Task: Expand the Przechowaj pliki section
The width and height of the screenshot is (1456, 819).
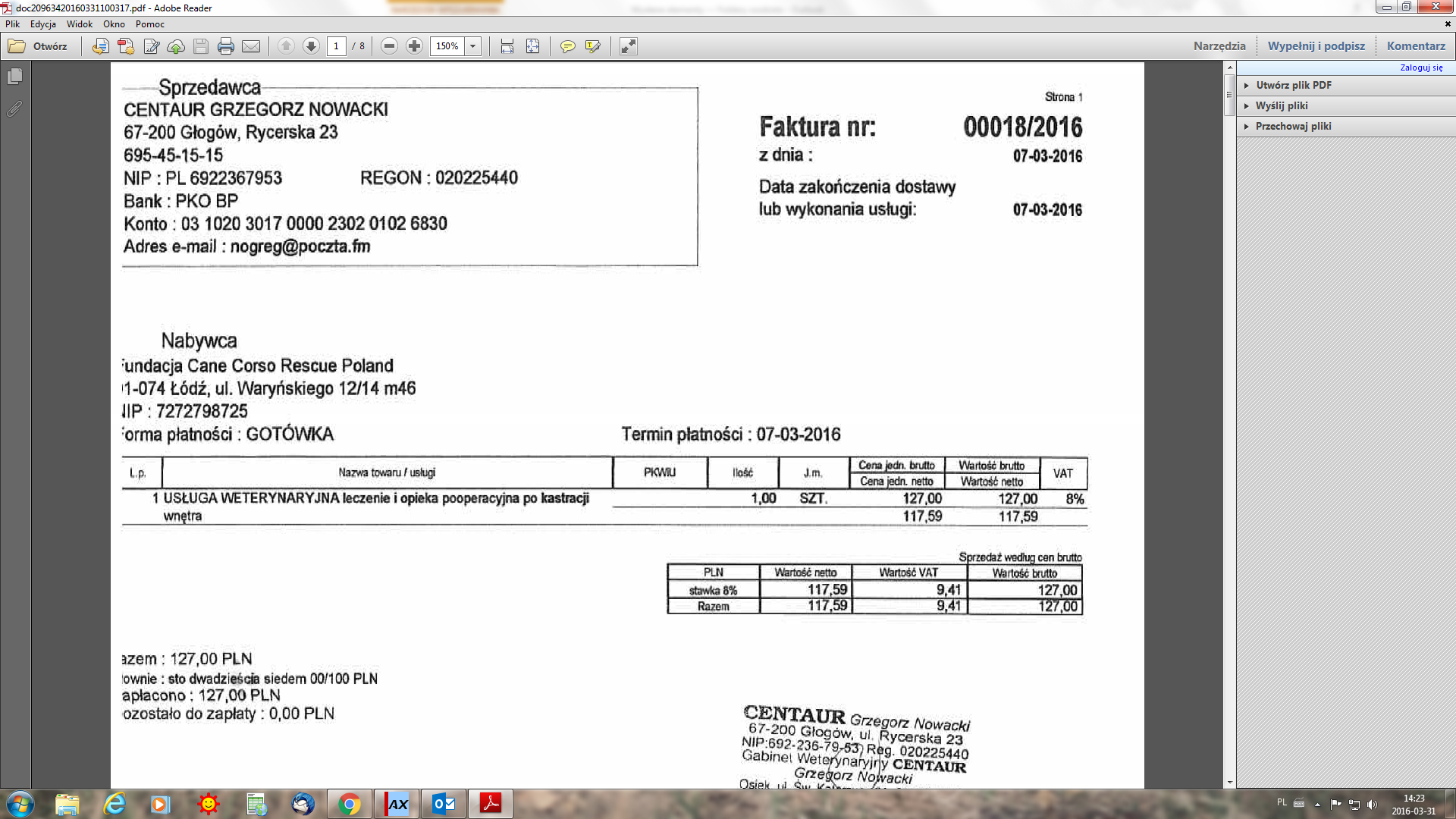Action: (1293, 126)
